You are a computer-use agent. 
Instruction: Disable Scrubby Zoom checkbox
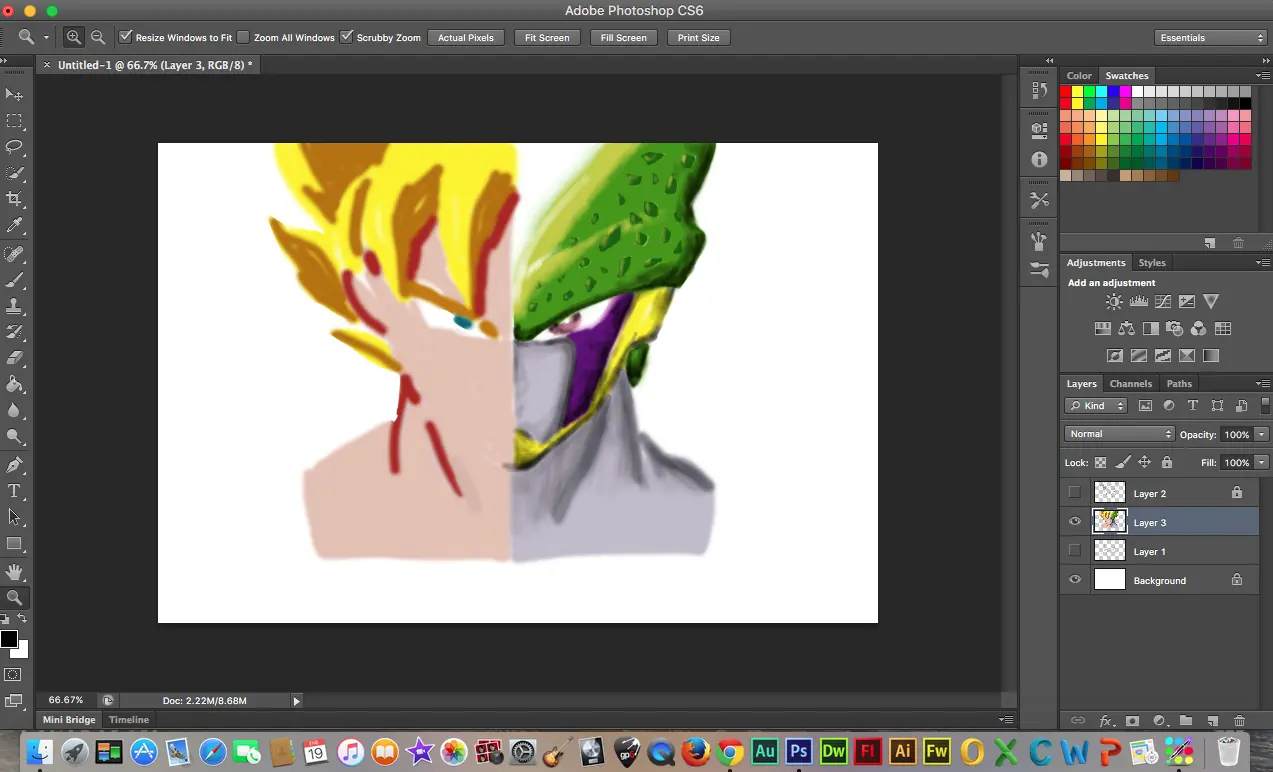(346, 37)
